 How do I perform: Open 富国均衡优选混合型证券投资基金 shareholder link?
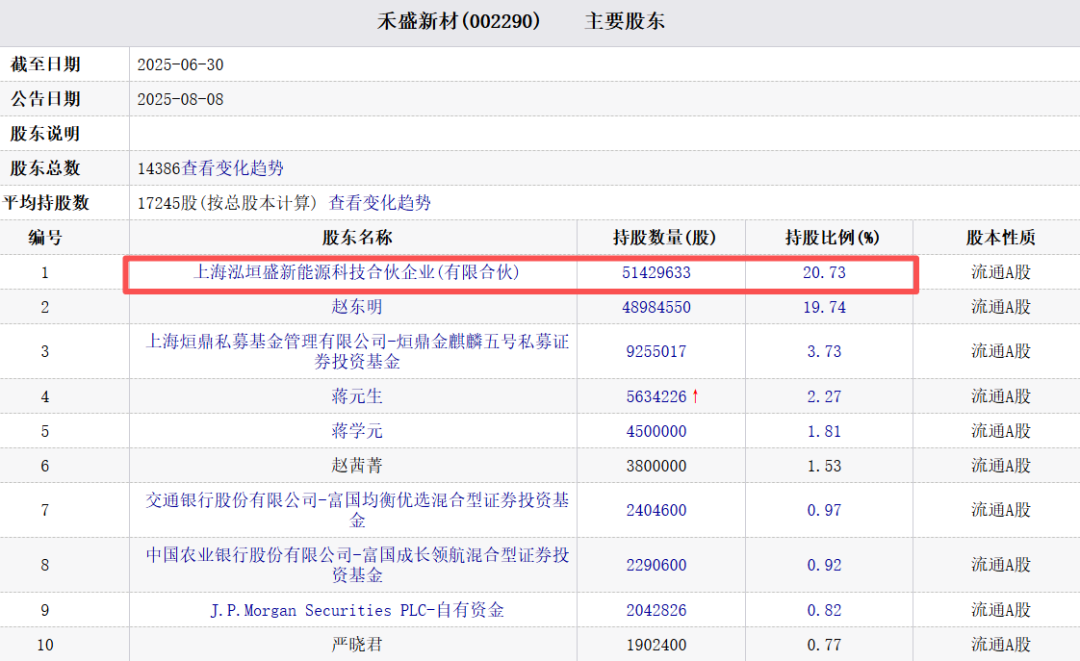[356, 510]
